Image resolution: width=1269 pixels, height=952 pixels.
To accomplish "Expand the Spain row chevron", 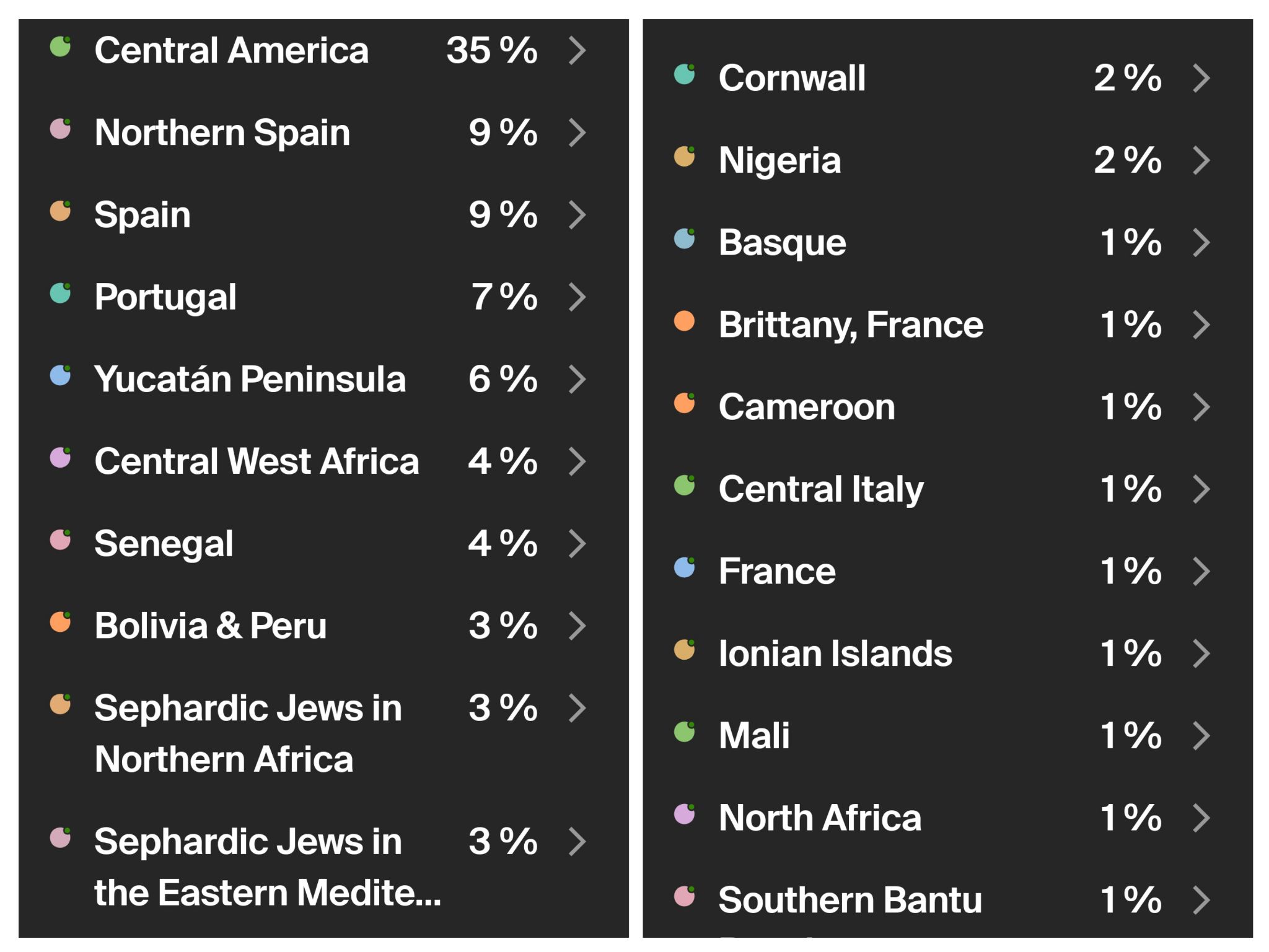I will (x=577, y=214).
